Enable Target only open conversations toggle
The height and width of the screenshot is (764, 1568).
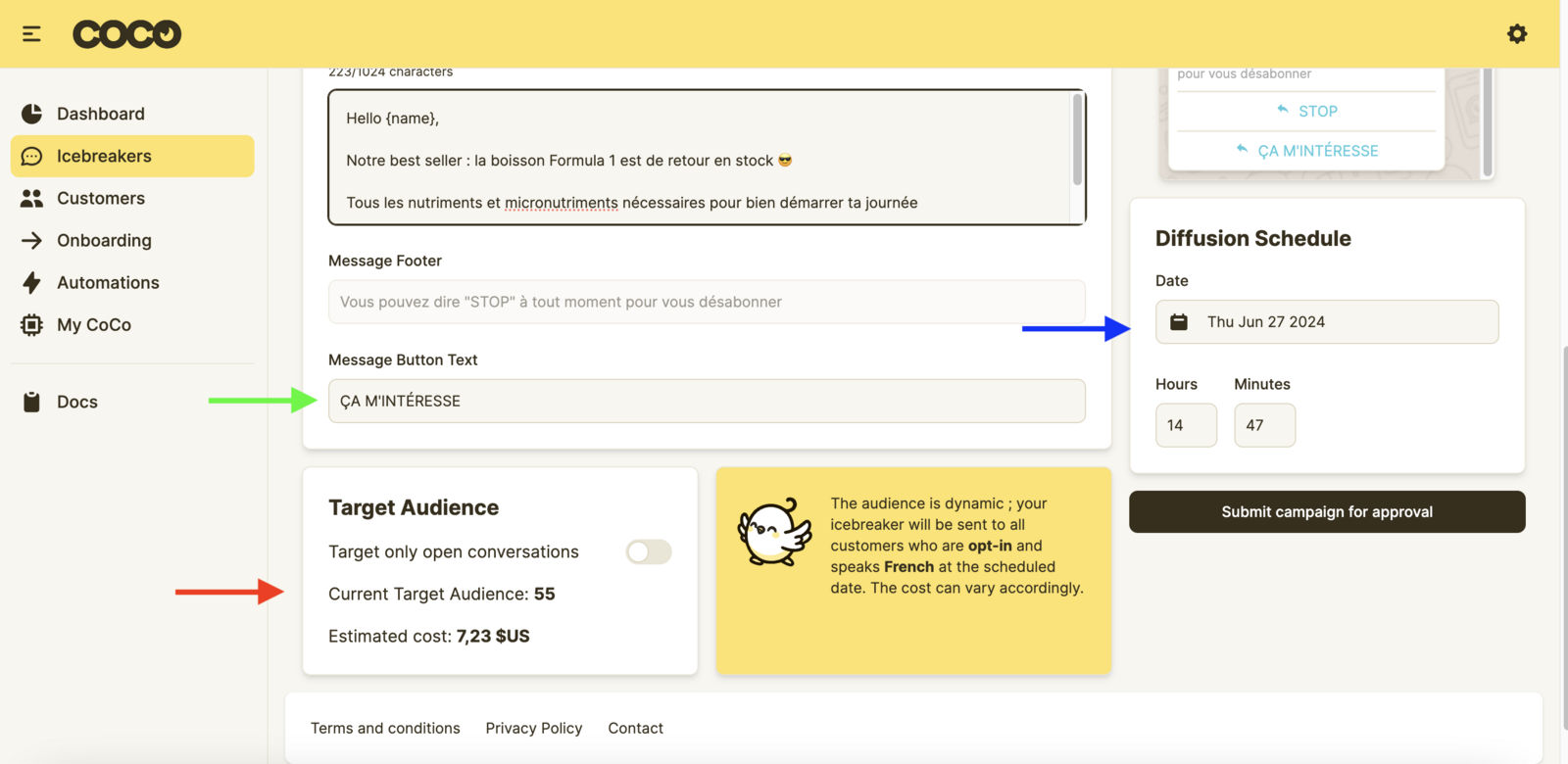648,552
